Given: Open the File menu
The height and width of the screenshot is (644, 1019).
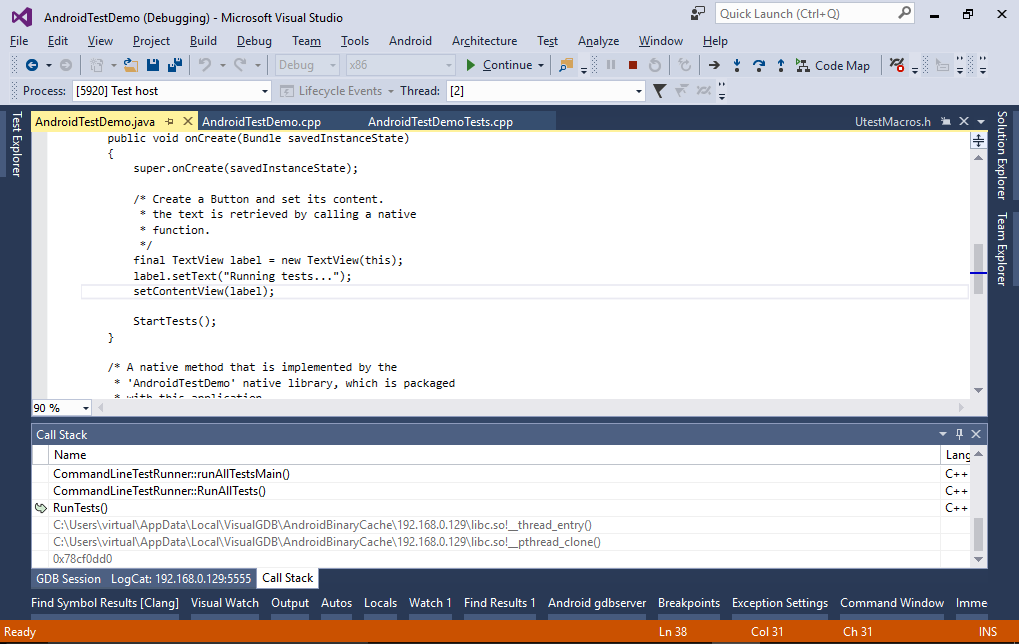Looking at the screenshot, I should 19,41.
